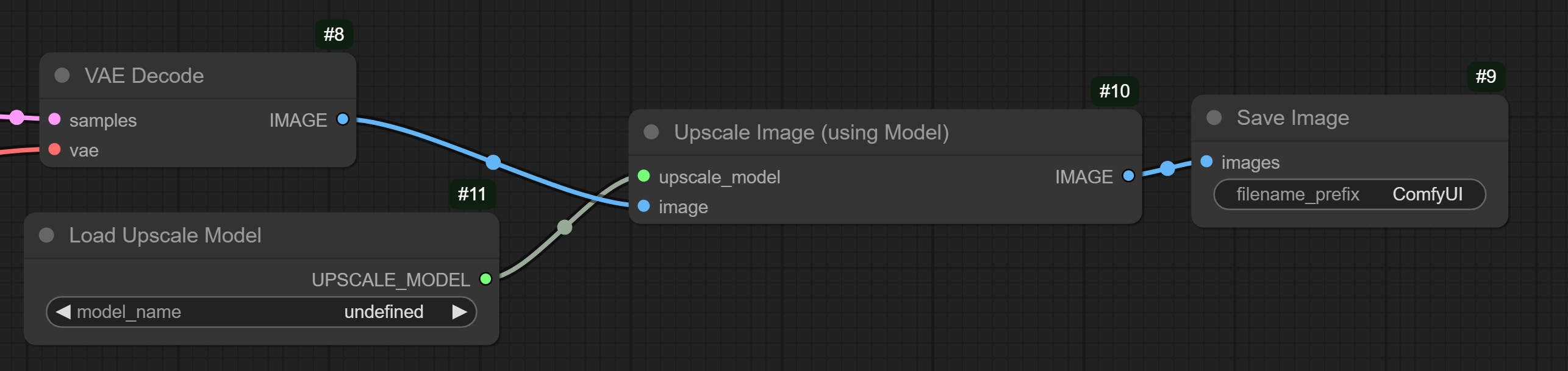
Task: Select previous model_name with left arrow
Action: [63, 312]
